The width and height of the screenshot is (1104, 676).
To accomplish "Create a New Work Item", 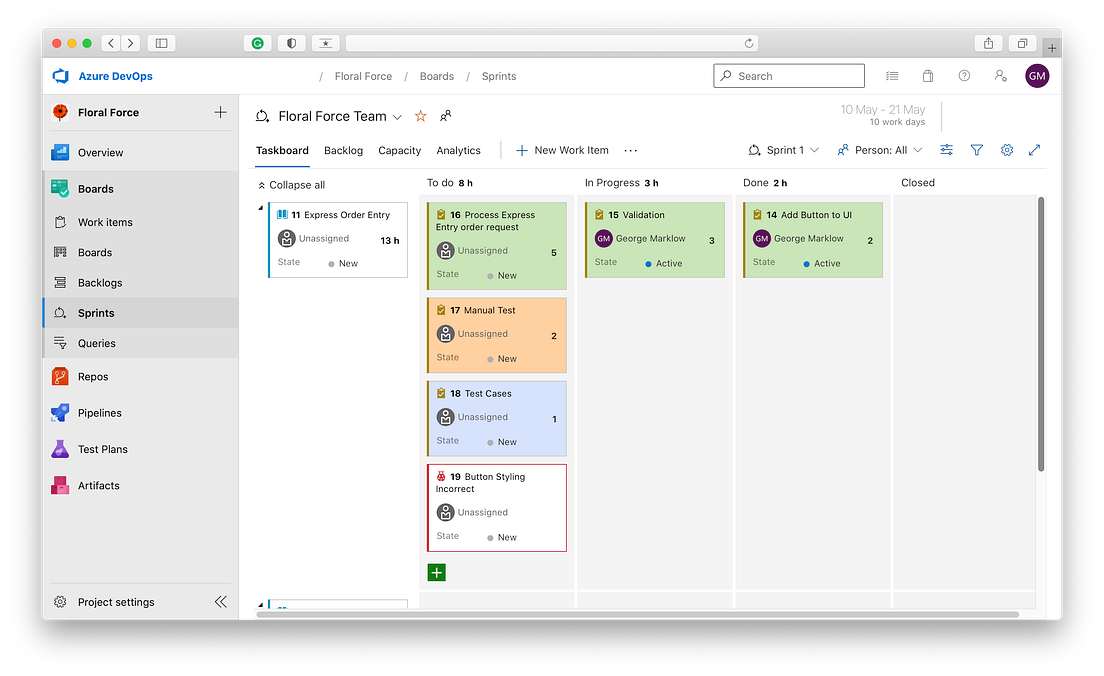I will tap(561, 150).
